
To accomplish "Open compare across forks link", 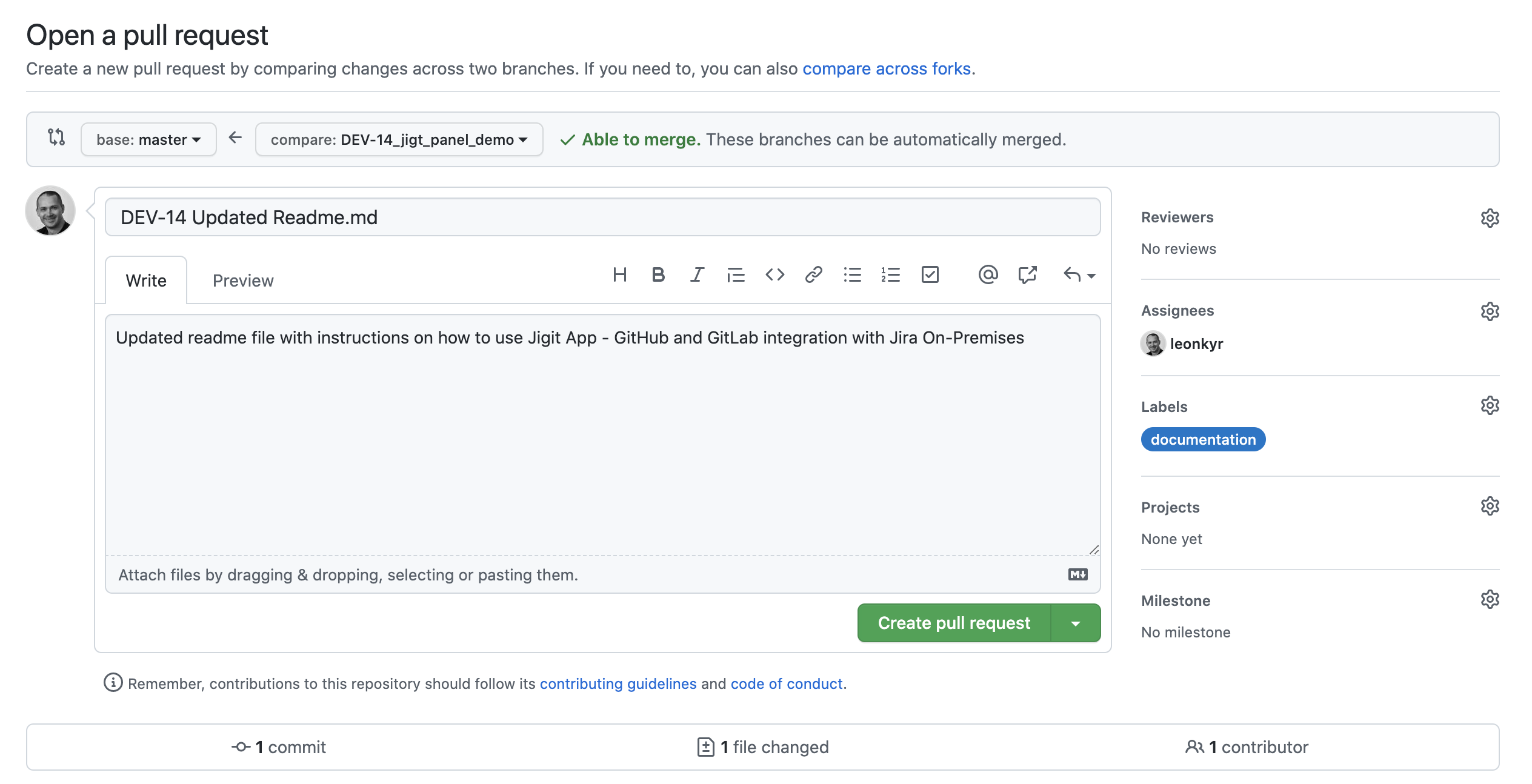I will 886,68.
